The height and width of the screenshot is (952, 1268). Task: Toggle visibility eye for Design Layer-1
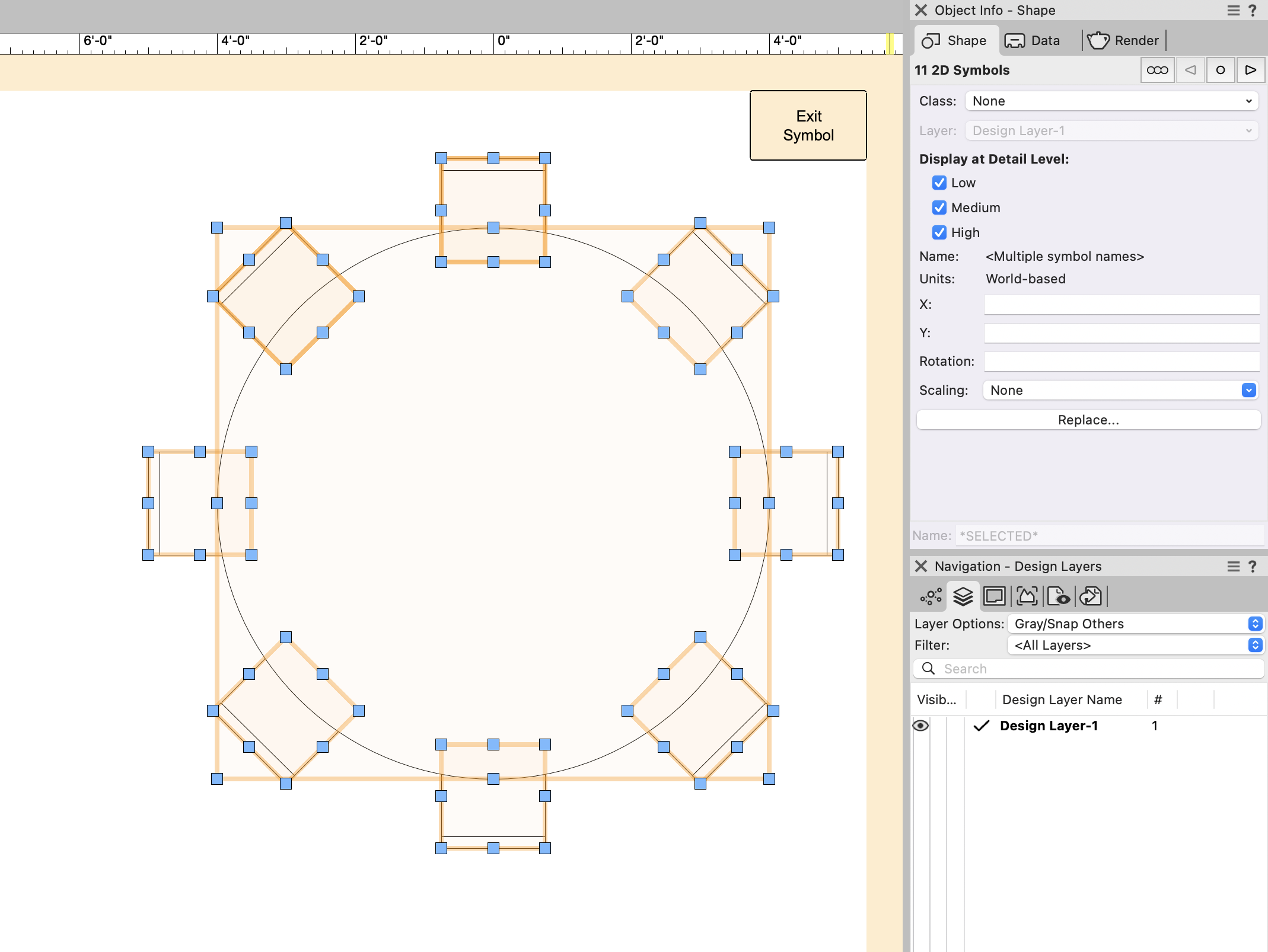(x=921, y=726)
